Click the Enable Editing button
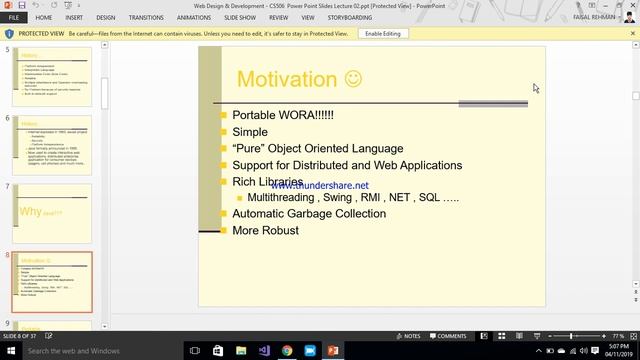 [383, 33]
